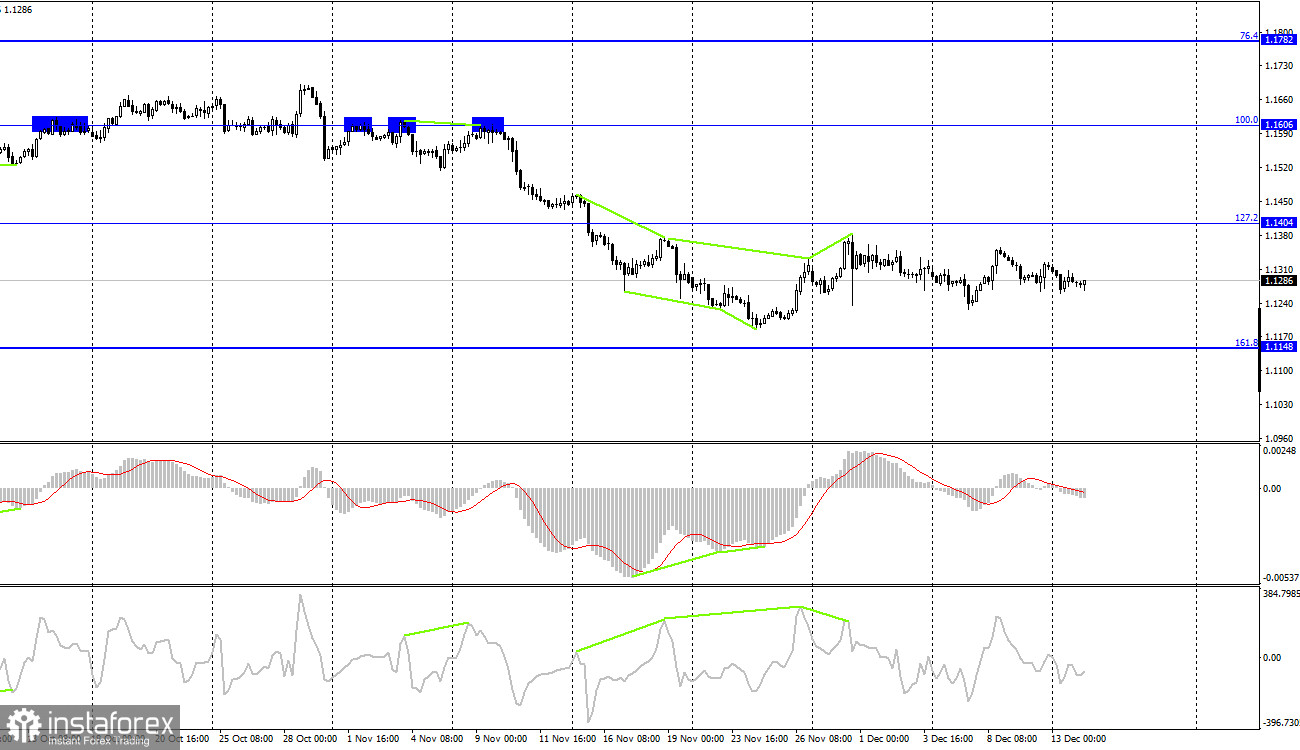Click the 3 Dec 16:00 date label
This screenshot has width=1300, height=750.
[948, 740]
